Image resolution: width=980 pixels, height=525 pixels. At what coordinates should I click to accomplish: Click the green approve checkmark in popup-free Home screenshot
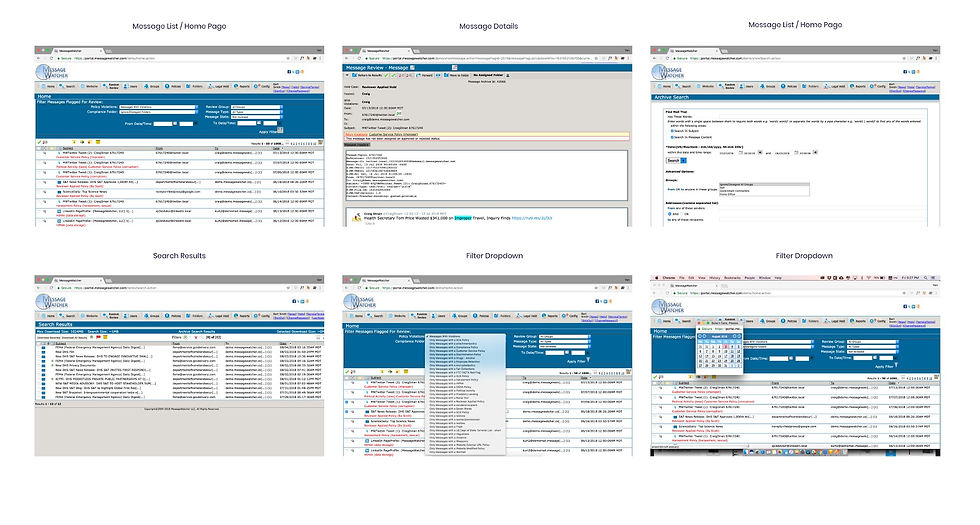coord(39,142)
